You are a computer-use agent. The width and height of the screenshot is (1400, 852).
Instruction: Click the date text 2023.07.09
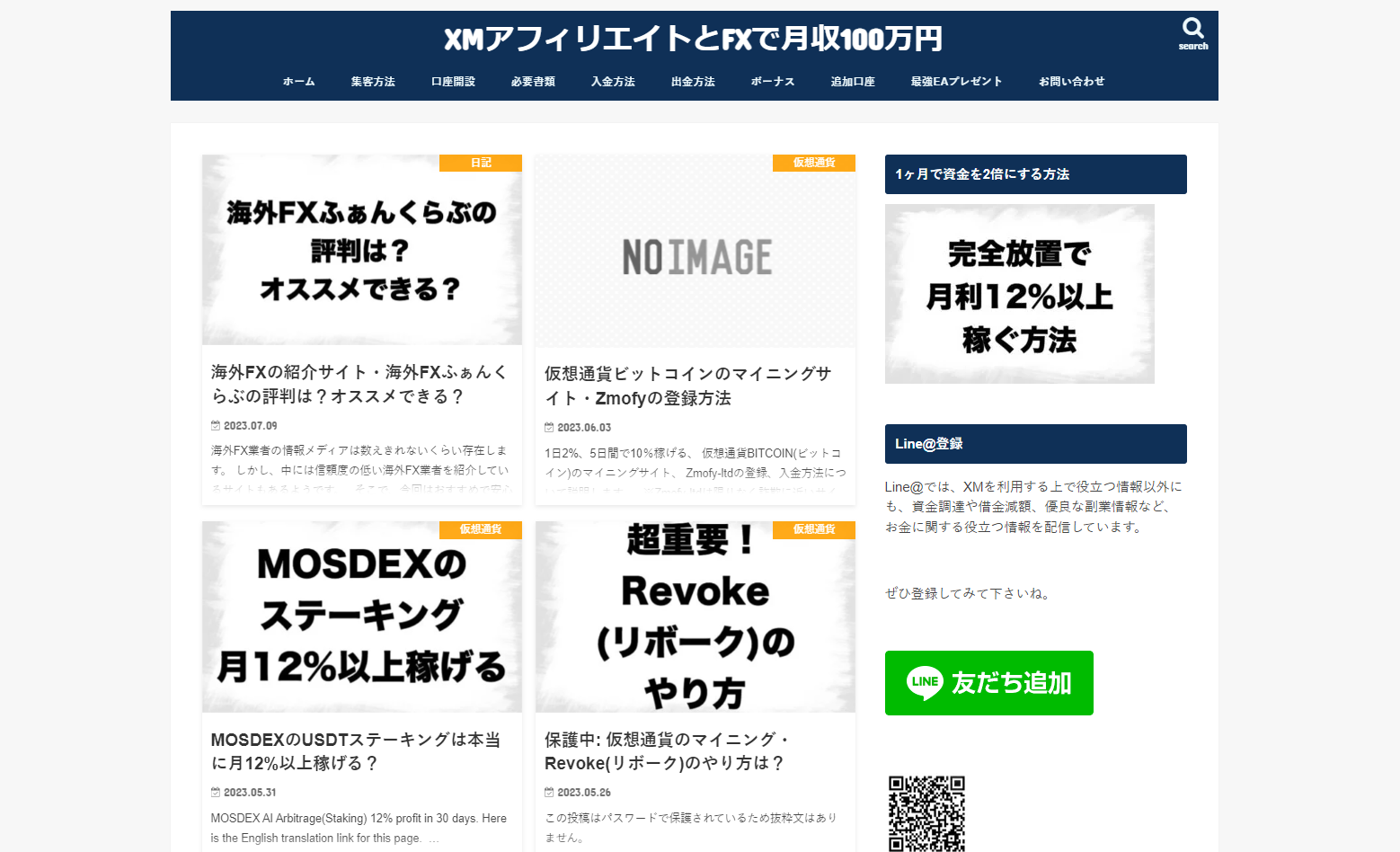(x=251, y=426)
